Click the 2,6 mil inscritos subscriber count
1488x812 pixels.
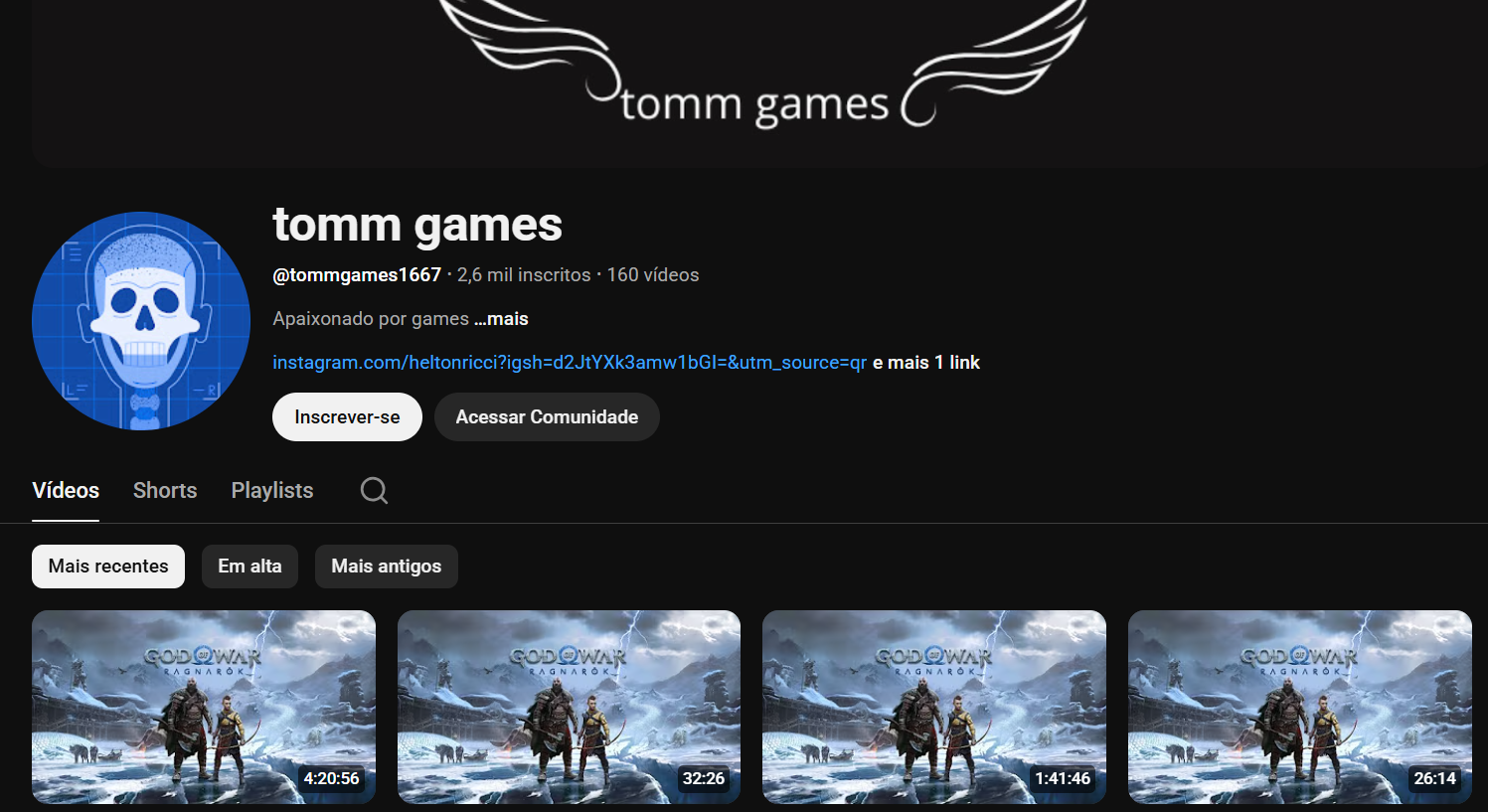[x=524, y=275]
